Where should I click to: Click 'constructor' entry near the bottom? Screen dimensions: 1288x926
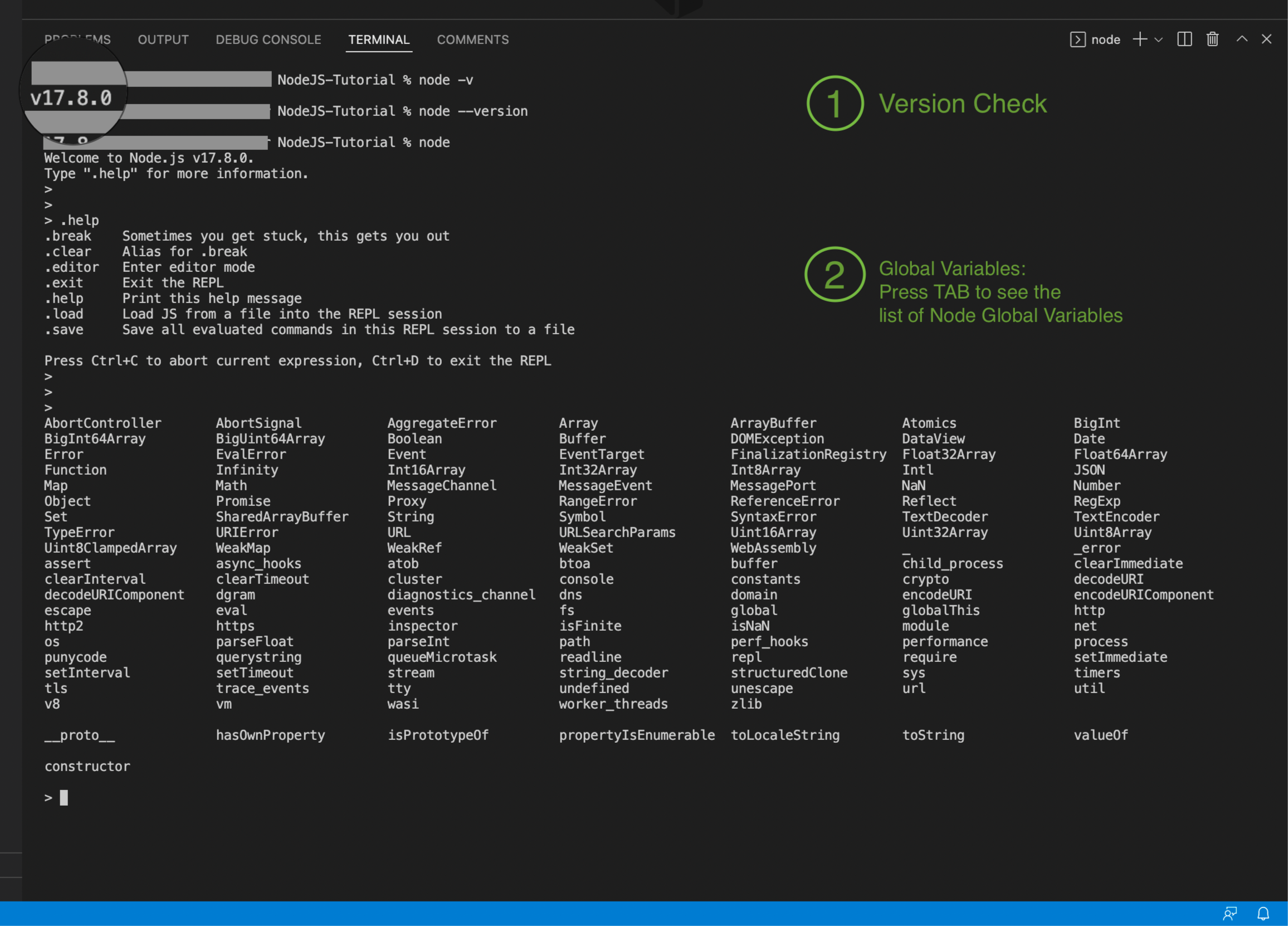[87, 766]
